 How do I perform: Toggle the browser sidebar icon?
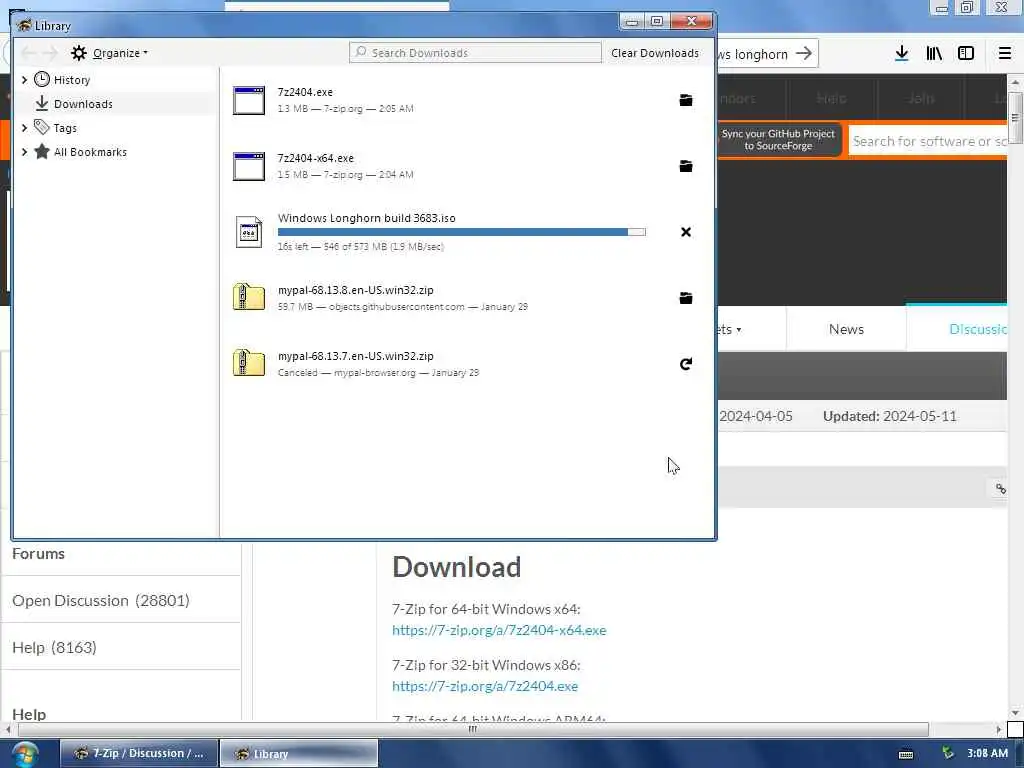pyautogui.click(x=966, y=54)
